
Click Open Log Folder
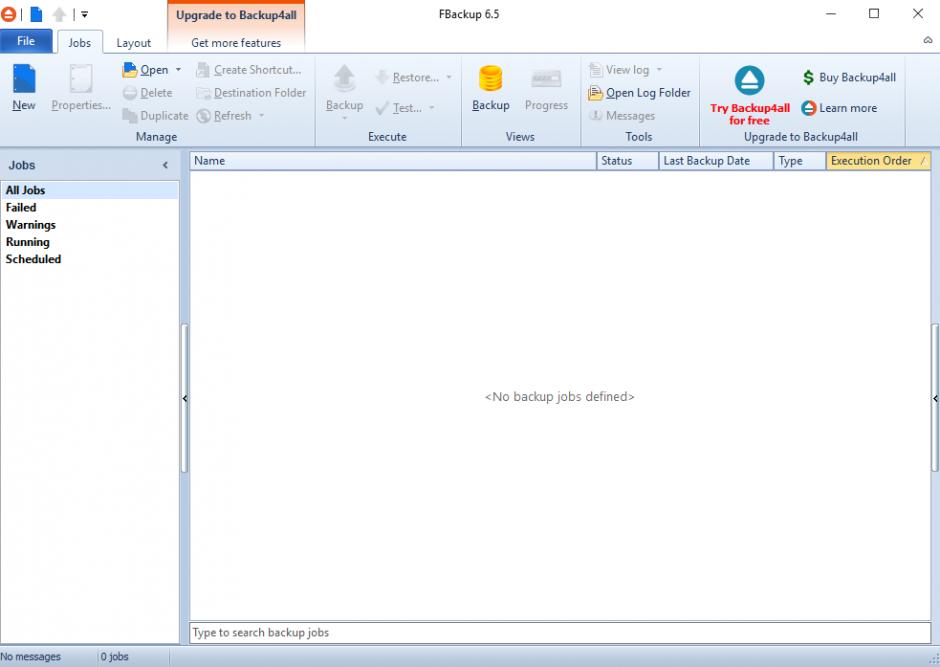click(x=640, y=93)
